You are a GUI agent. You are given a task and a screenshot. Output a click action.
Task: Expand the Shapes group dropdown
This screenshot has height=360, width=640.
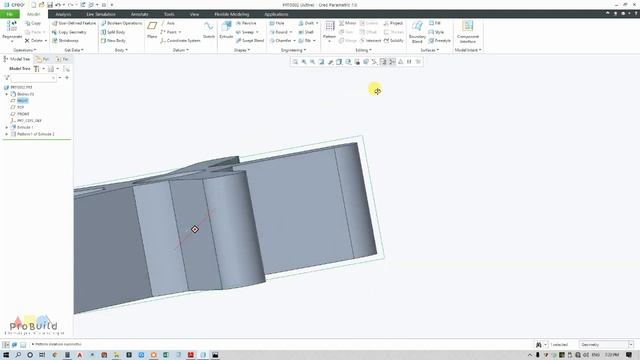[x=242, y=50]
